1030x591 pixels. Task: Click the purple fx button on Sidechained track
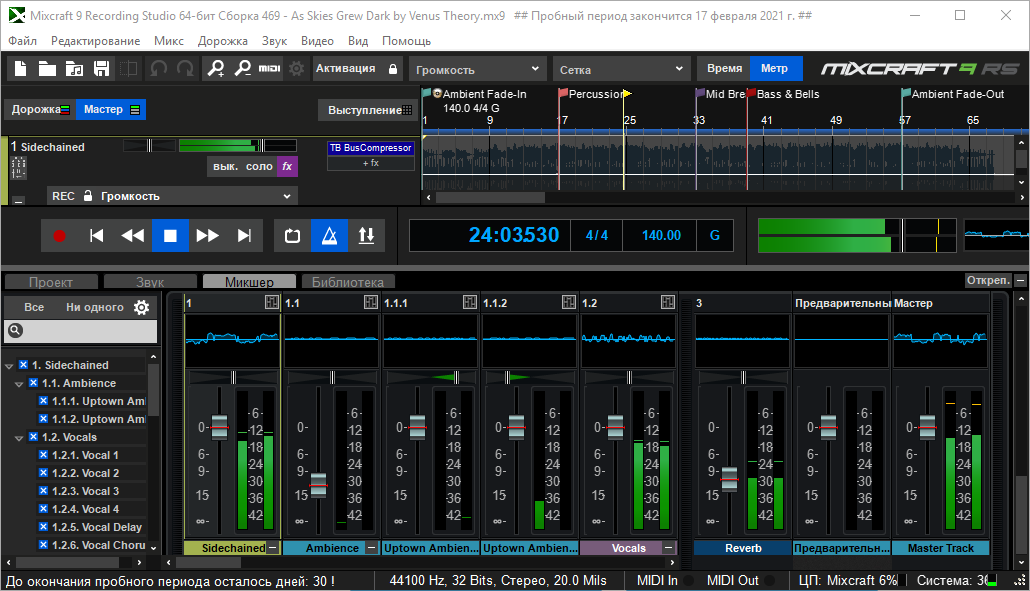tap(287, 166)
